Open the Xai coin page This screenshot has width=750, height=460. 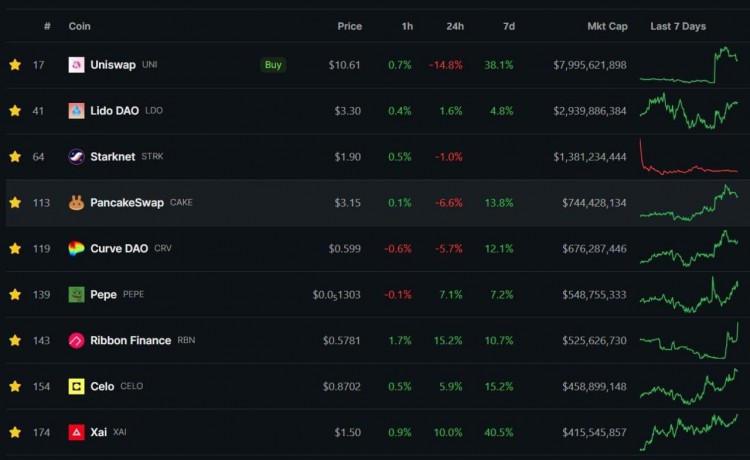tap(99, 432)
